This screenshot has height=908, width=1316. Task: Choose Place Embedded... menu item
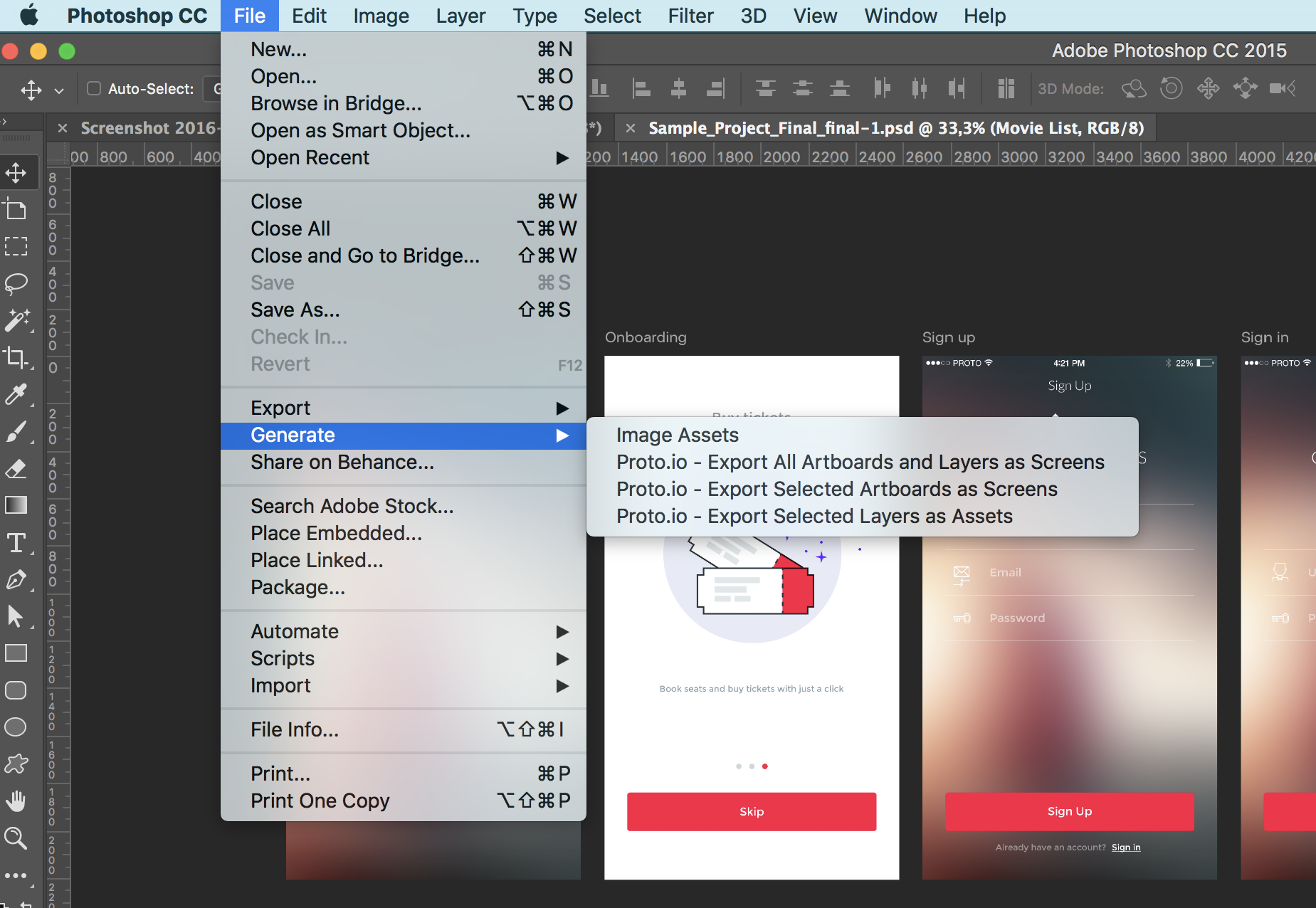(x=404, y=533)
